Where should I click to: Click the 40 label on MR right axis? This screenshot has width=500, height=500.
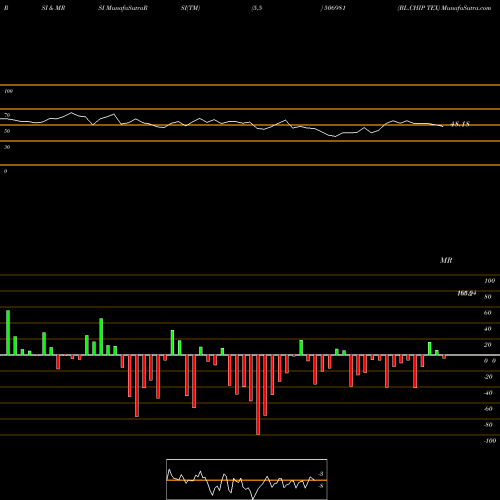488,329
